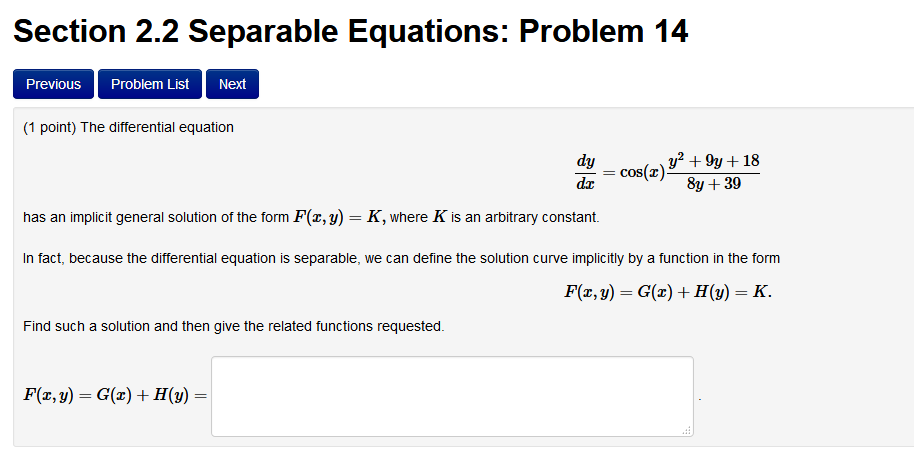Click the inline K in "where K is an arbitrary constant"

(438, 217)
